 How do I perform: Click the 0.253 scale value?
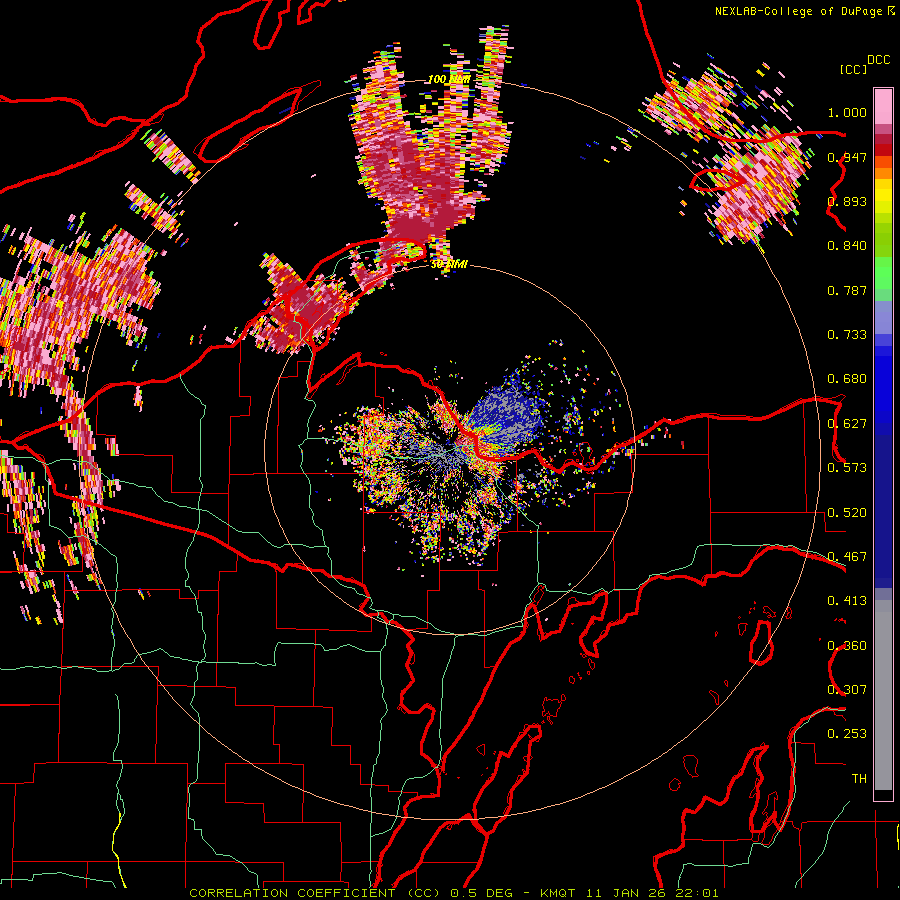(x=847, y=734)
